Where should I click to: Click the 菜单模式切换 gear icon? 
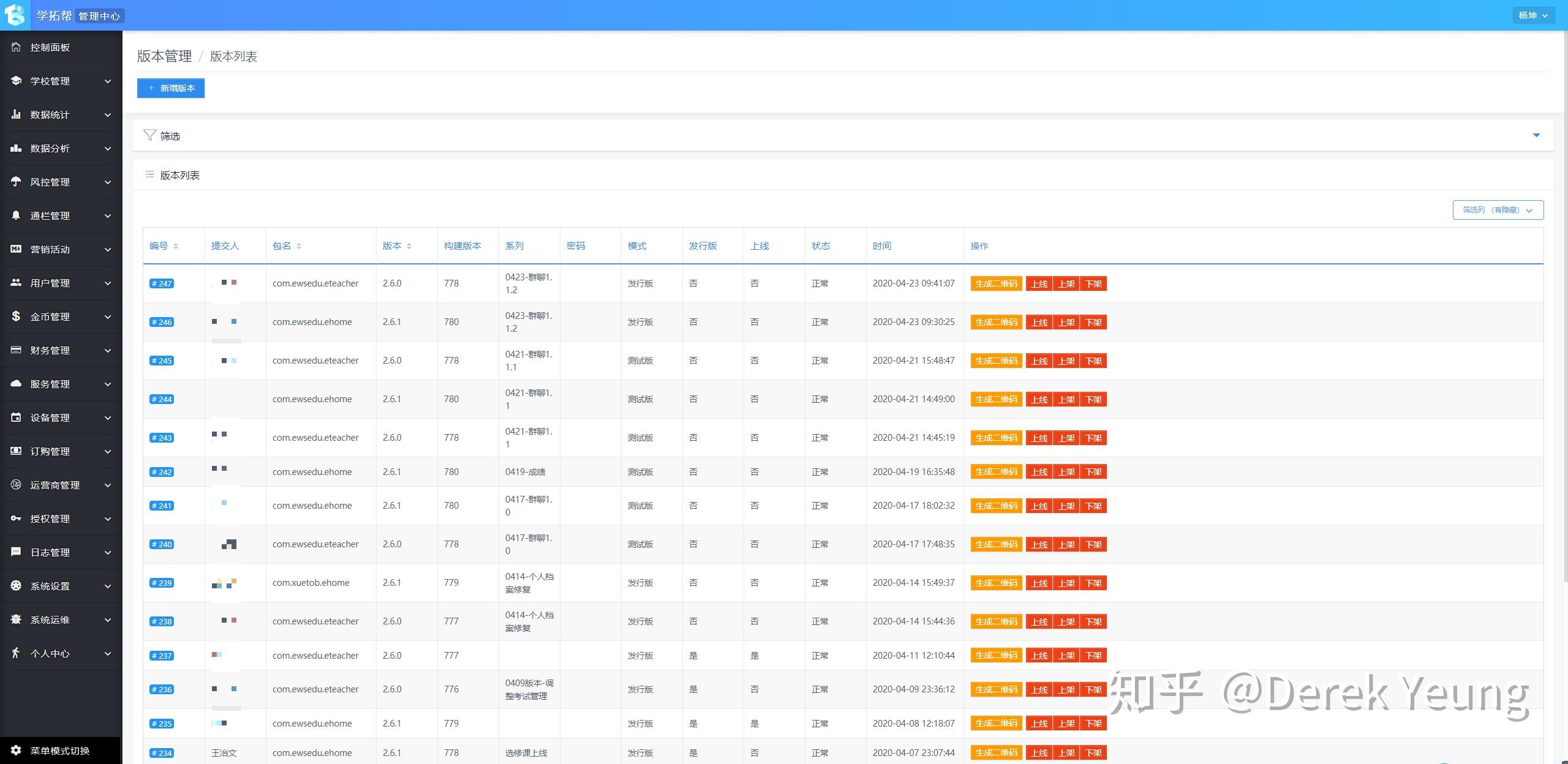click(16, 751)
